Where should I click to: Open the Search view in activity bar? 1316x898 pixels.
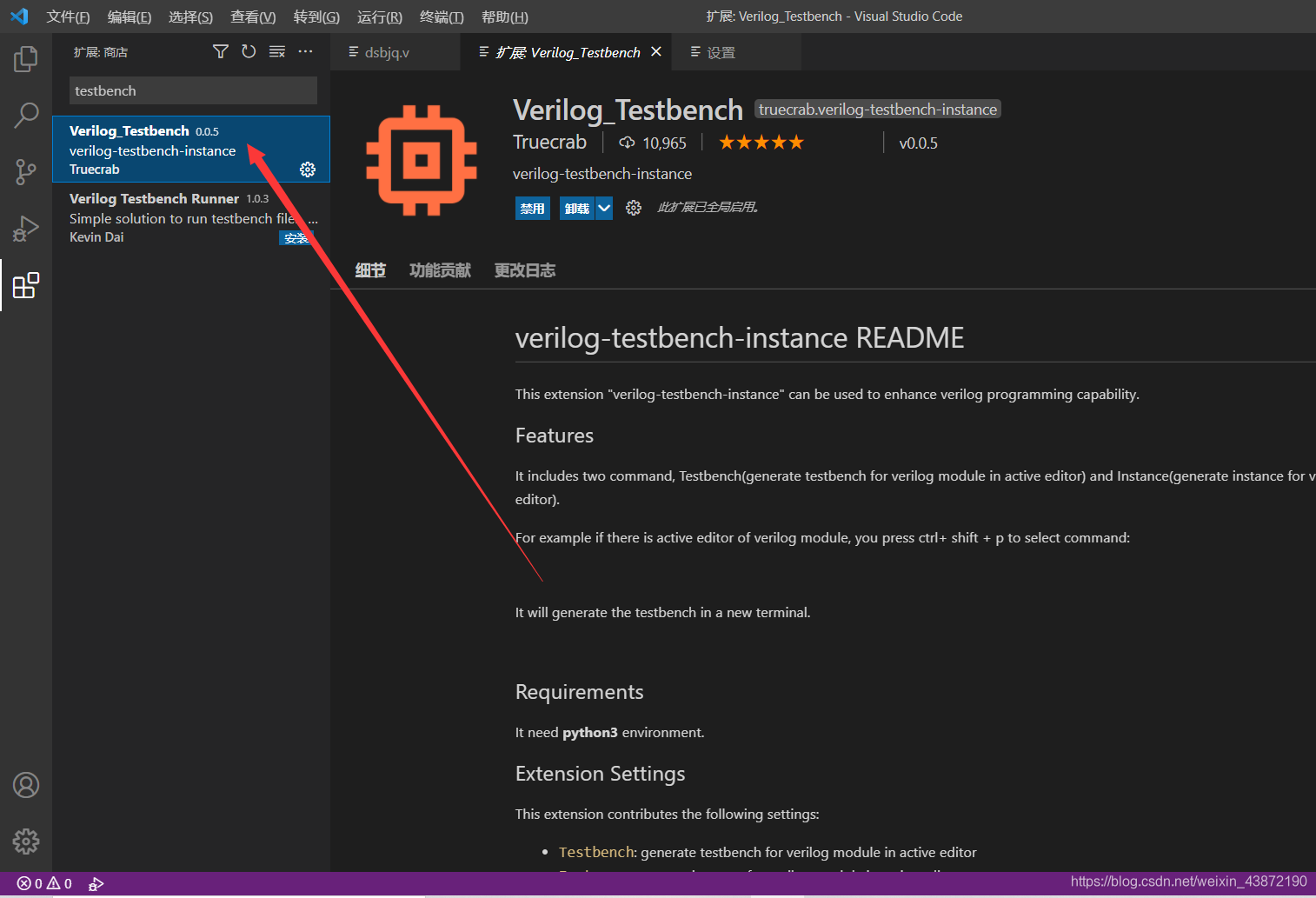[26, 116]
